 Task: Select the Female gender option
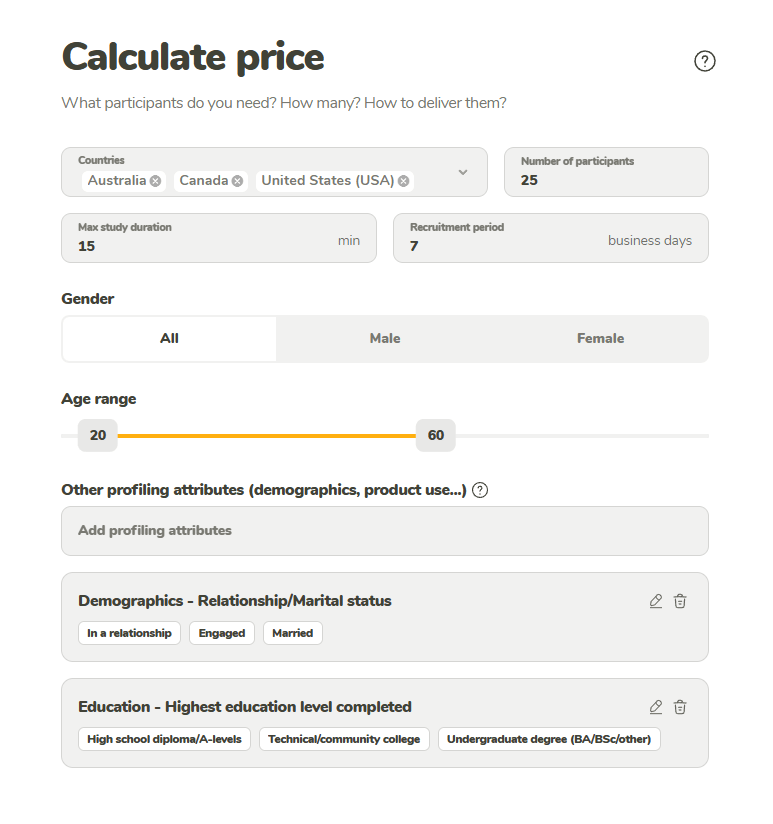[600, 339]
